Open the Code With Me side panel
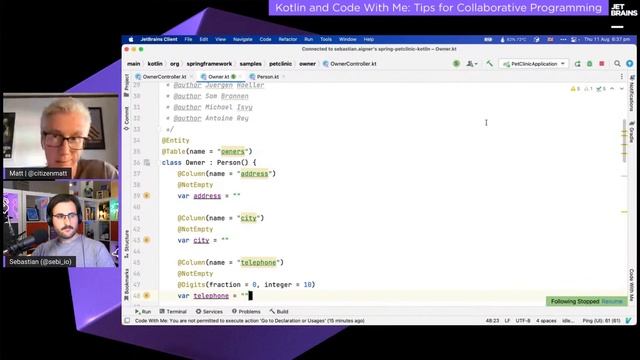This screenshot has width=640, height=360. (x=631, y=285)
